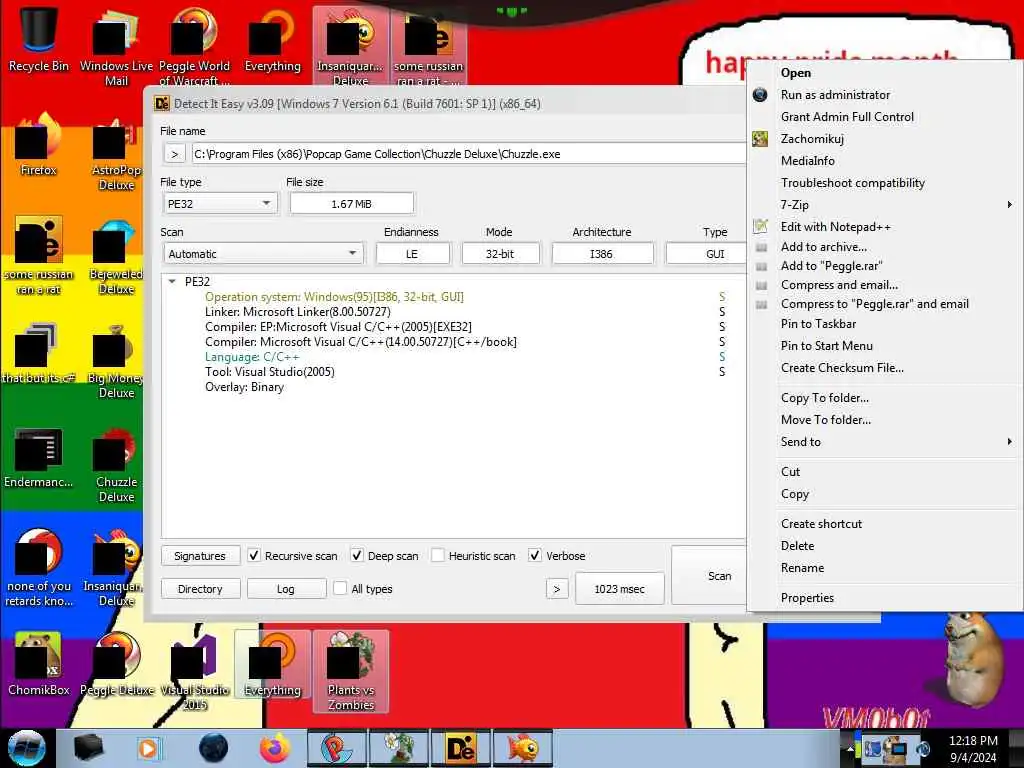Viewport: 1024px width, 768px height.
Task: Collapse the PE32 tree node
Action: 172,281
